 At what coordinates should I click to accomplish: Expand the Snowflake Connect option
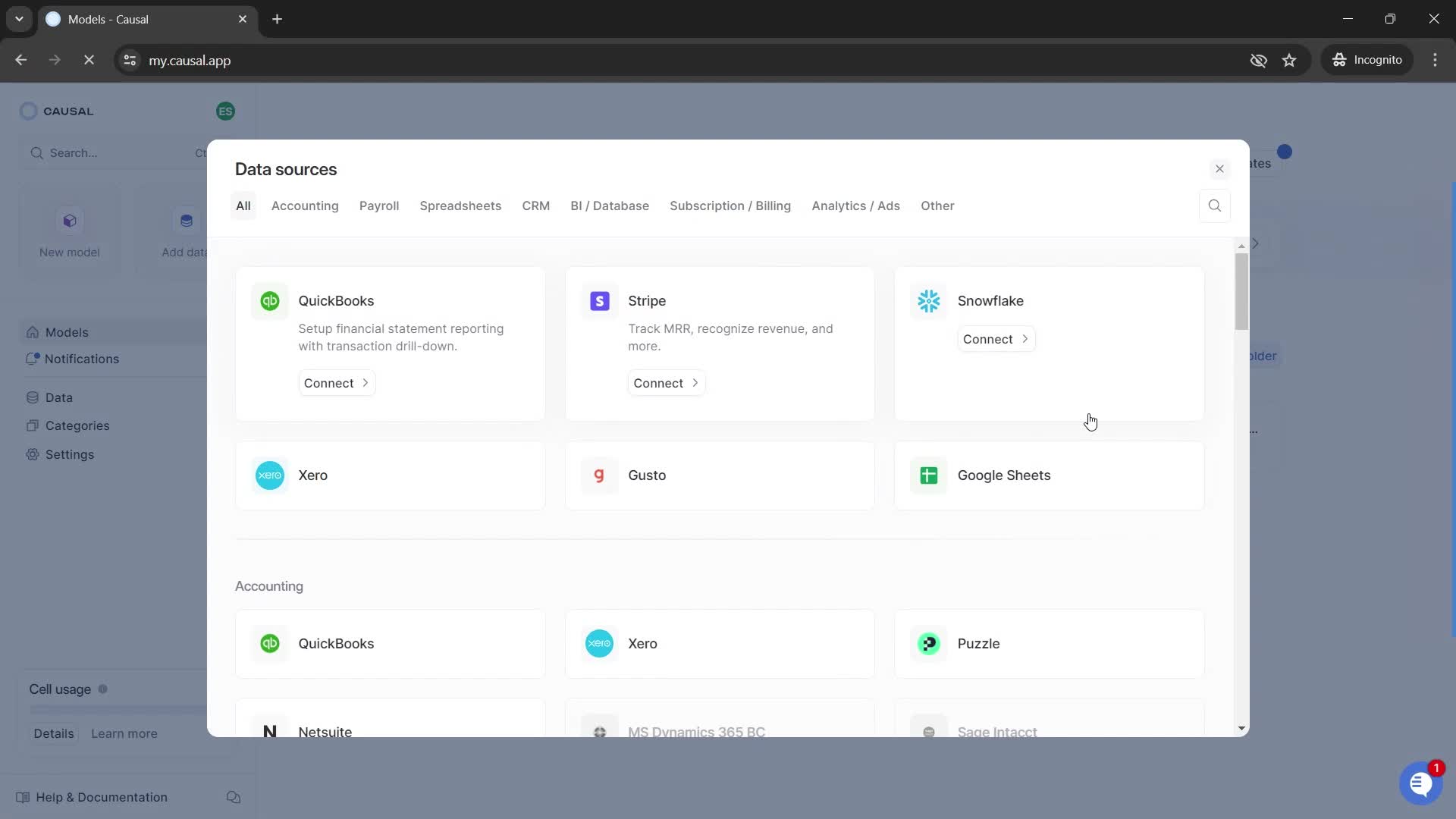point(996,338)
